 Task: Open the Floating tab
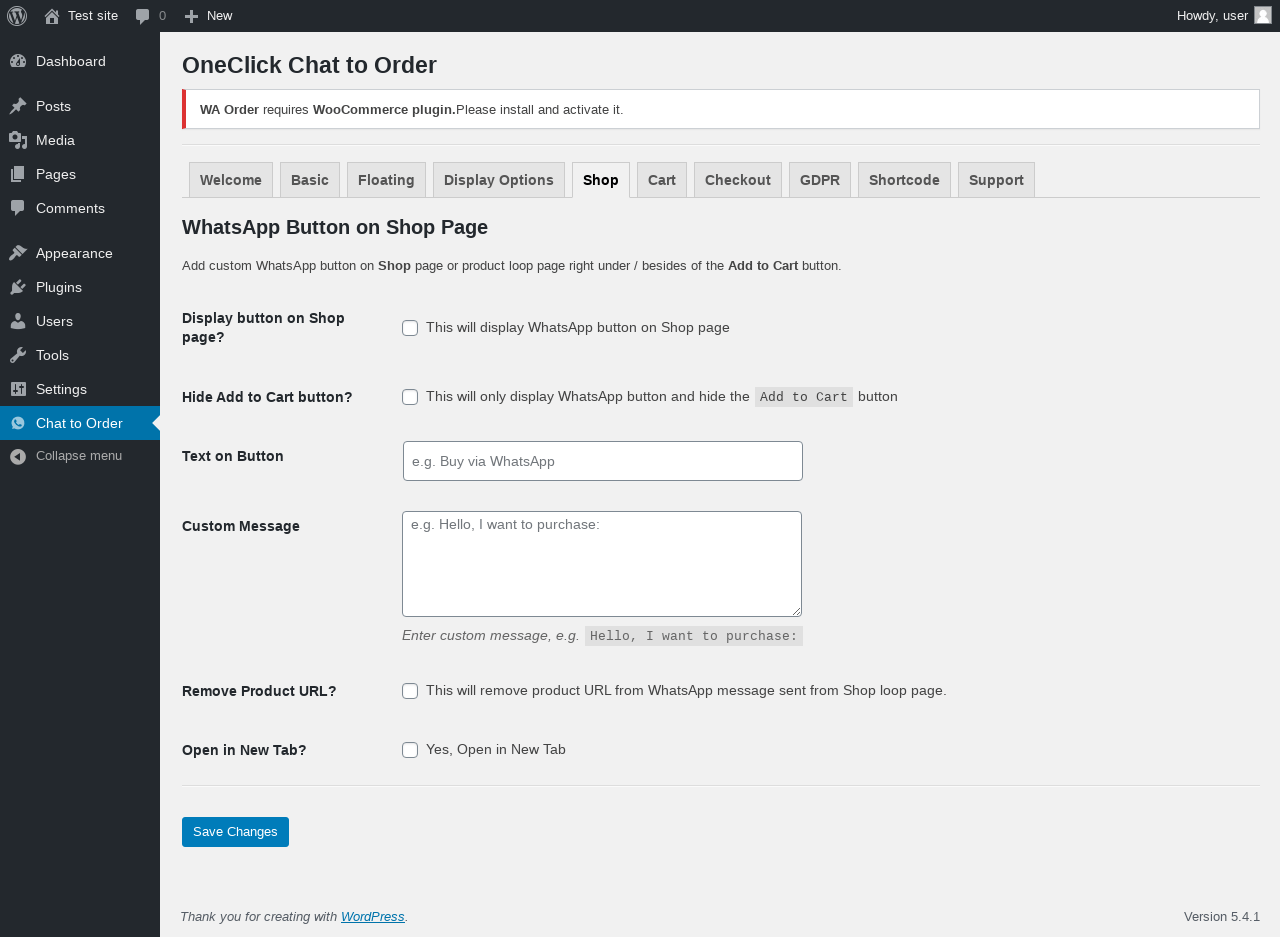tap(386, 180)
